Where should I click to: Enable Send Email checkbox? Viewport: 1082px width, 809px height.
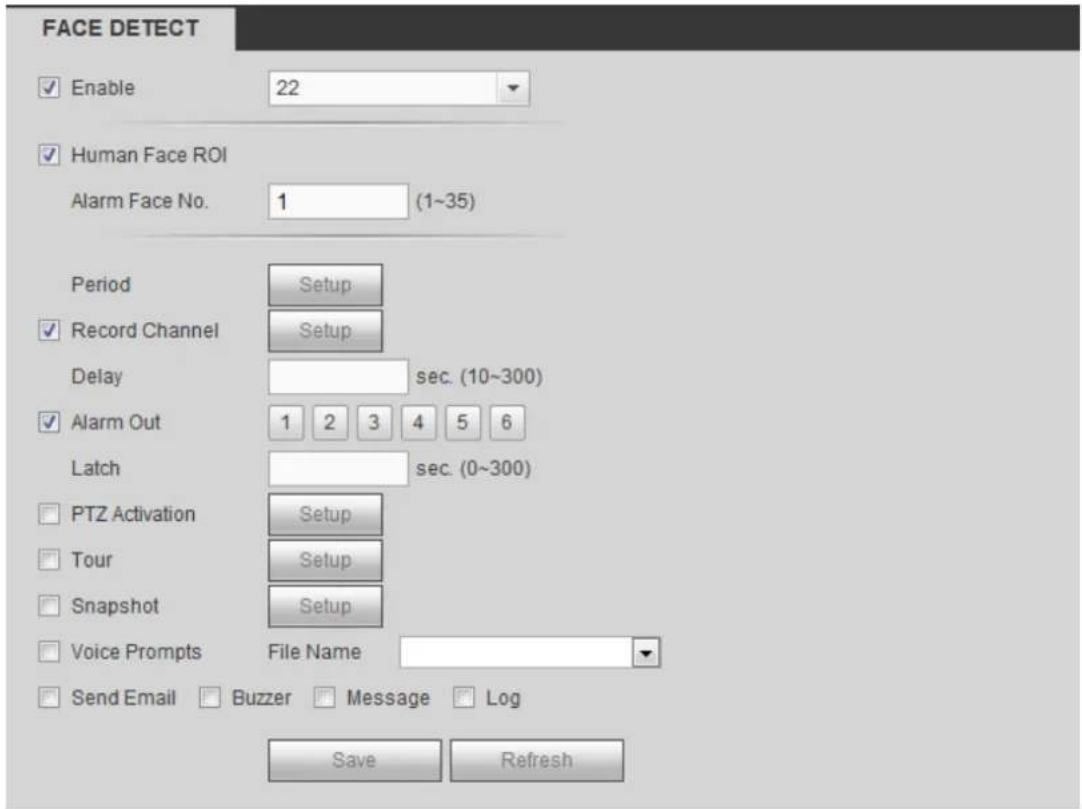tap(49, 697)
